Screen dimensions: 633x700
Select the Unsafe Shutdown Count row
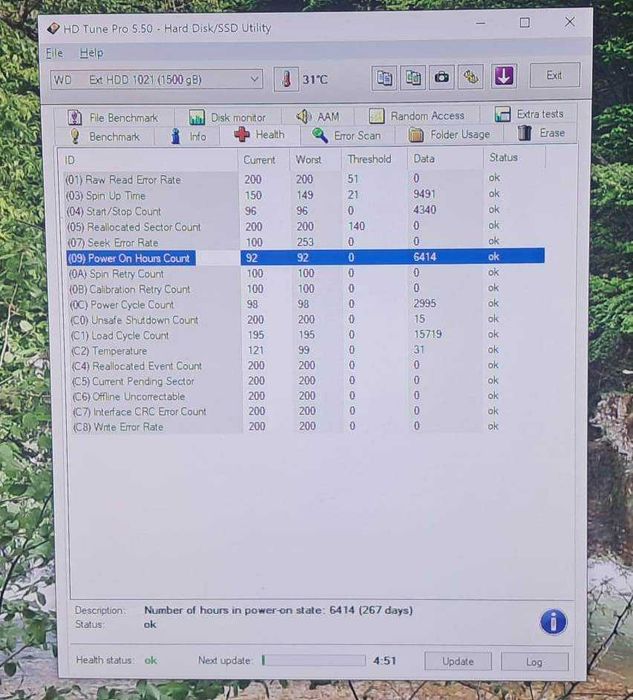click(x=306, y=320)
